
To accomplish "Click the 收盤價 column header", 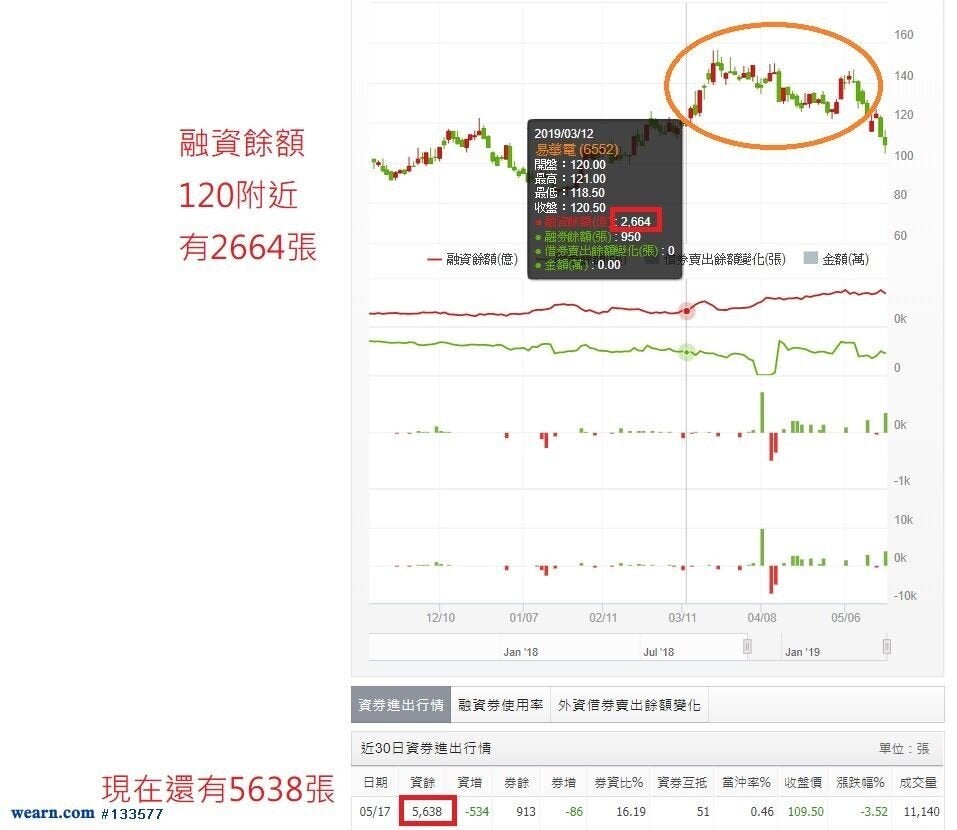I will (x=803, y=782).
